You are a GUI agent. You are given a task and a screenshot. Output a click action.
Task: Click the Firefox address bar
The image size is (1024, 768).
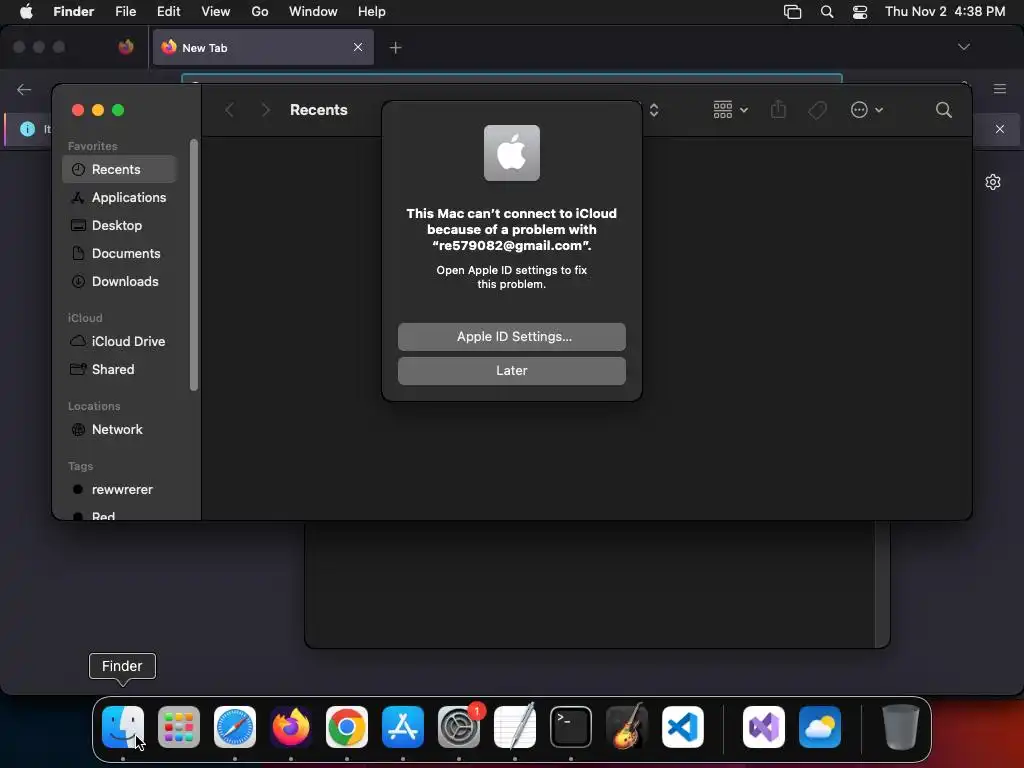(x=511, y=78)
